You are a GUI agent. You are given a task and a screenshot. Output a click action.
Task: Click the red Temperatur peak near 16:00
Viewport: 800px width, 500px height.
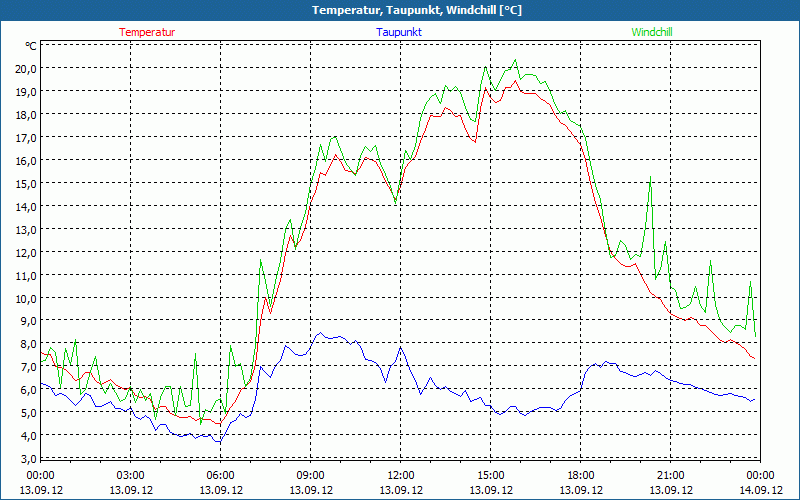(515, 81)
